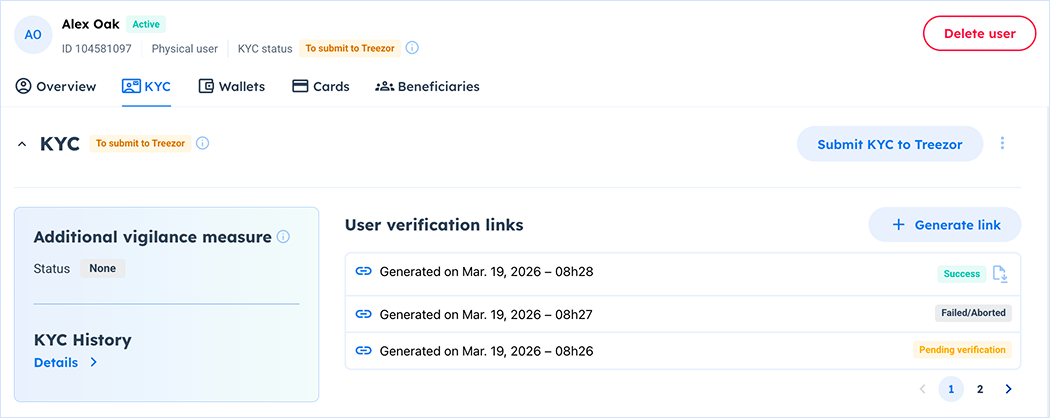Click the Failed/Aborted status badge
Viewport: 1050px width, 418px height.
point(973,313)
